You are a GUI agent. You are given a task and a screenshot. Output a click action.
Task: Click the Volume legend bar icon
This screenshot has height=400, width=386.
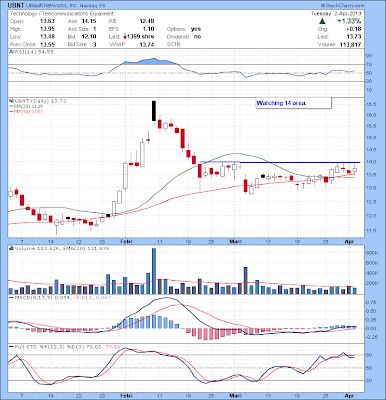click(11, 248)
